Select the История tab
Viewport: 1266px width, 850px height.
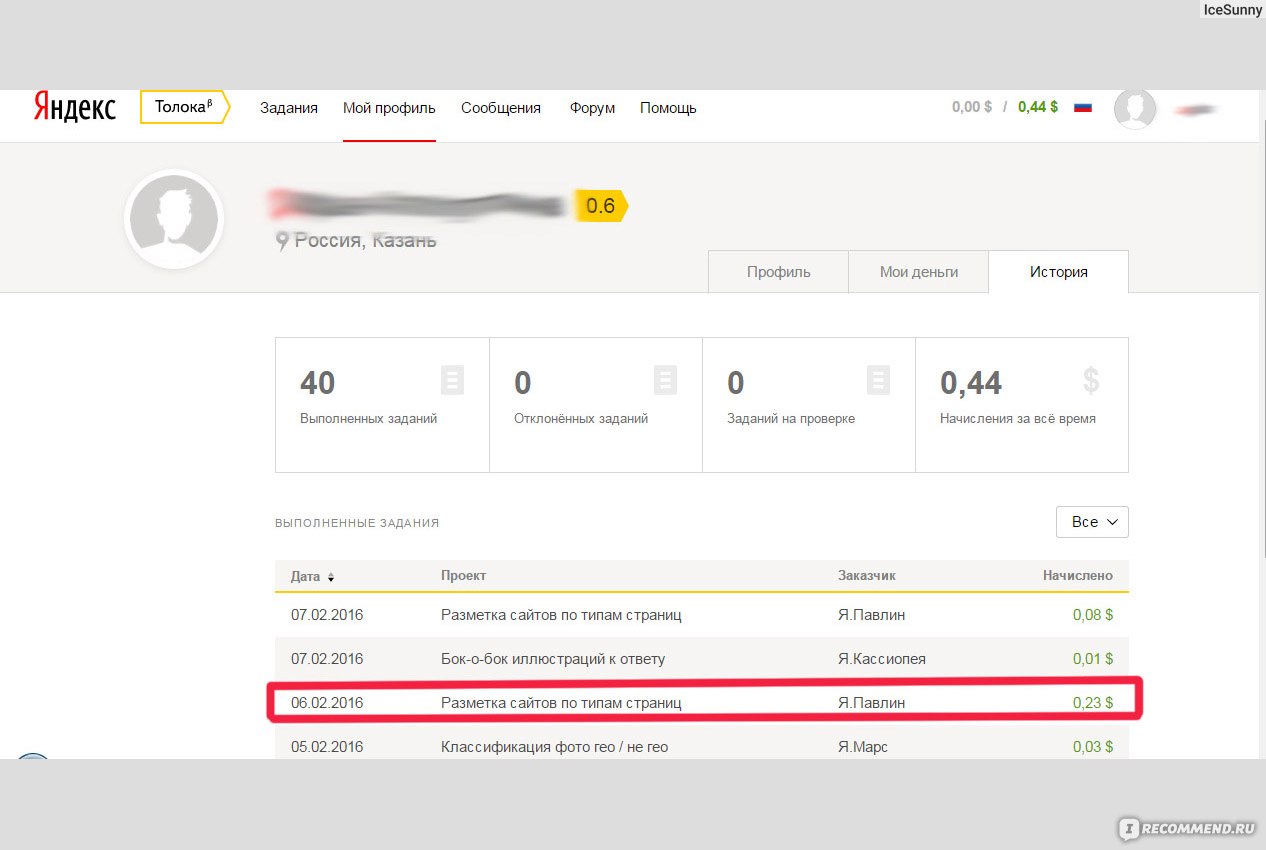pyautogui.click(x=1058, y=272)
